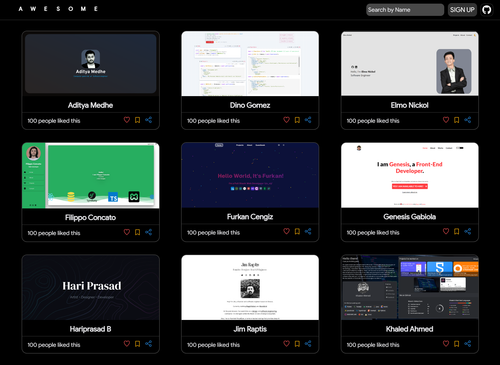The image size is (500, 365).
Task: Click the SIGN UP button
Action: tap(462, 10)
